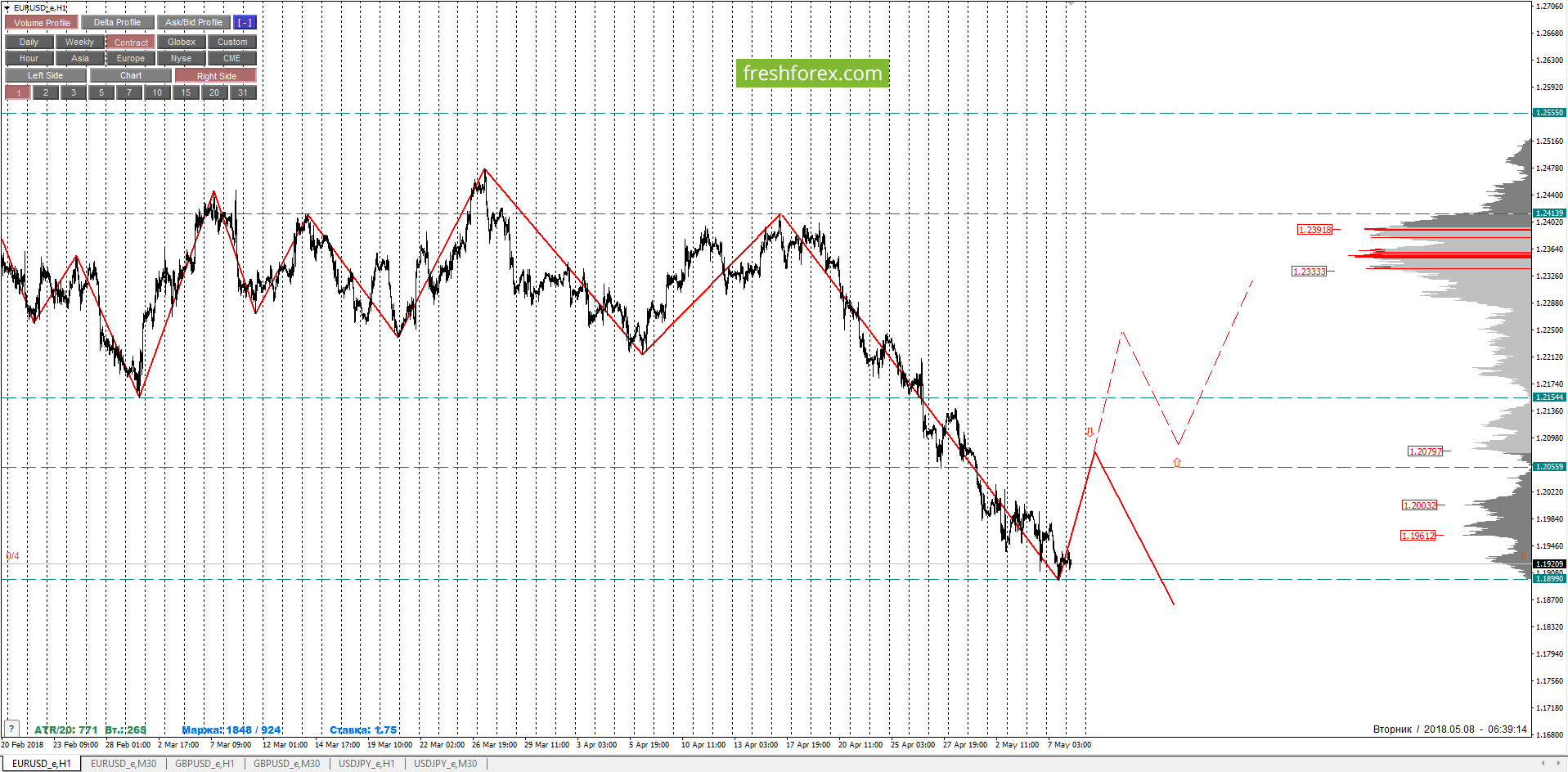
Task: Click the red up arrow marker near 1.20559
Action: pos(1177,463)
